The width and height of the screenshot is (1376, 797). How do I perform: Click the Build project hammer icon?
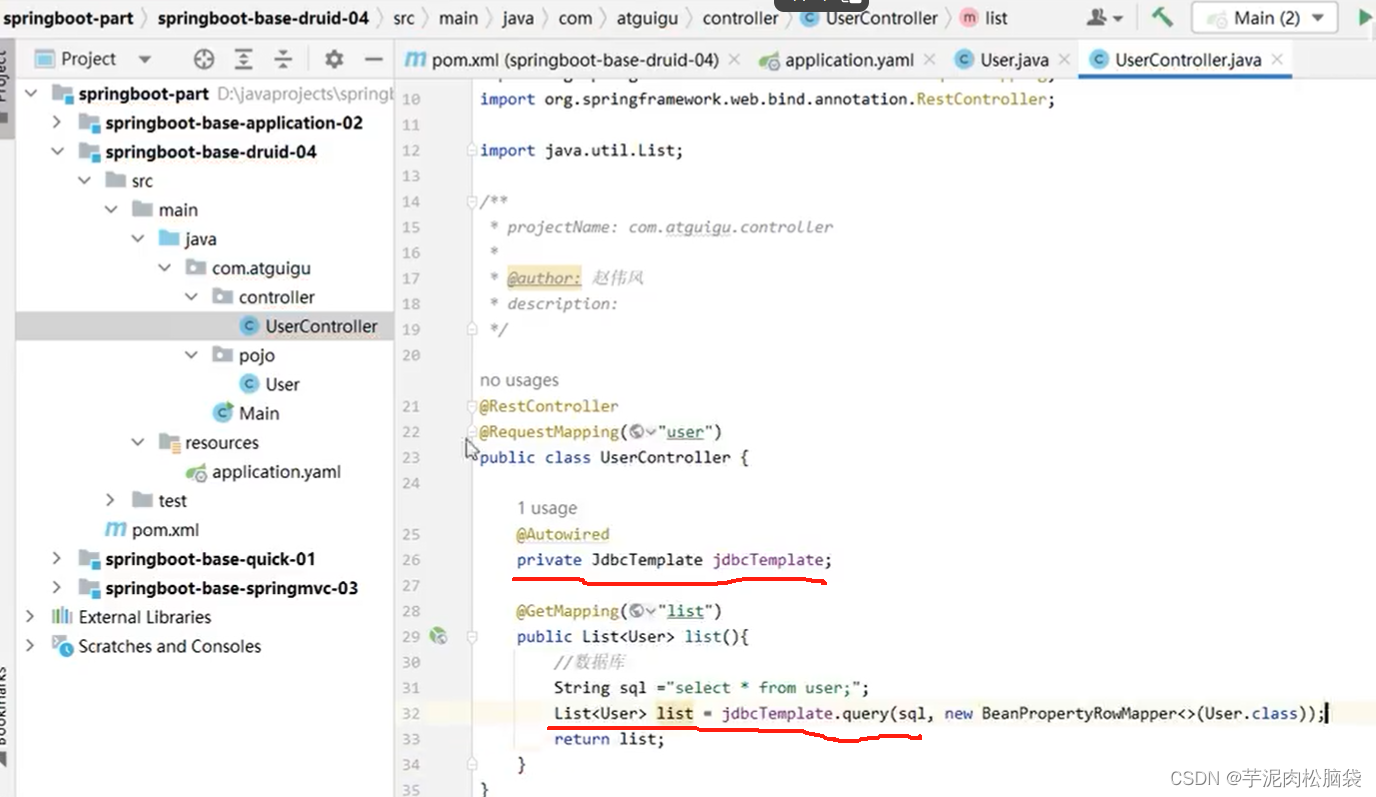1162,17
